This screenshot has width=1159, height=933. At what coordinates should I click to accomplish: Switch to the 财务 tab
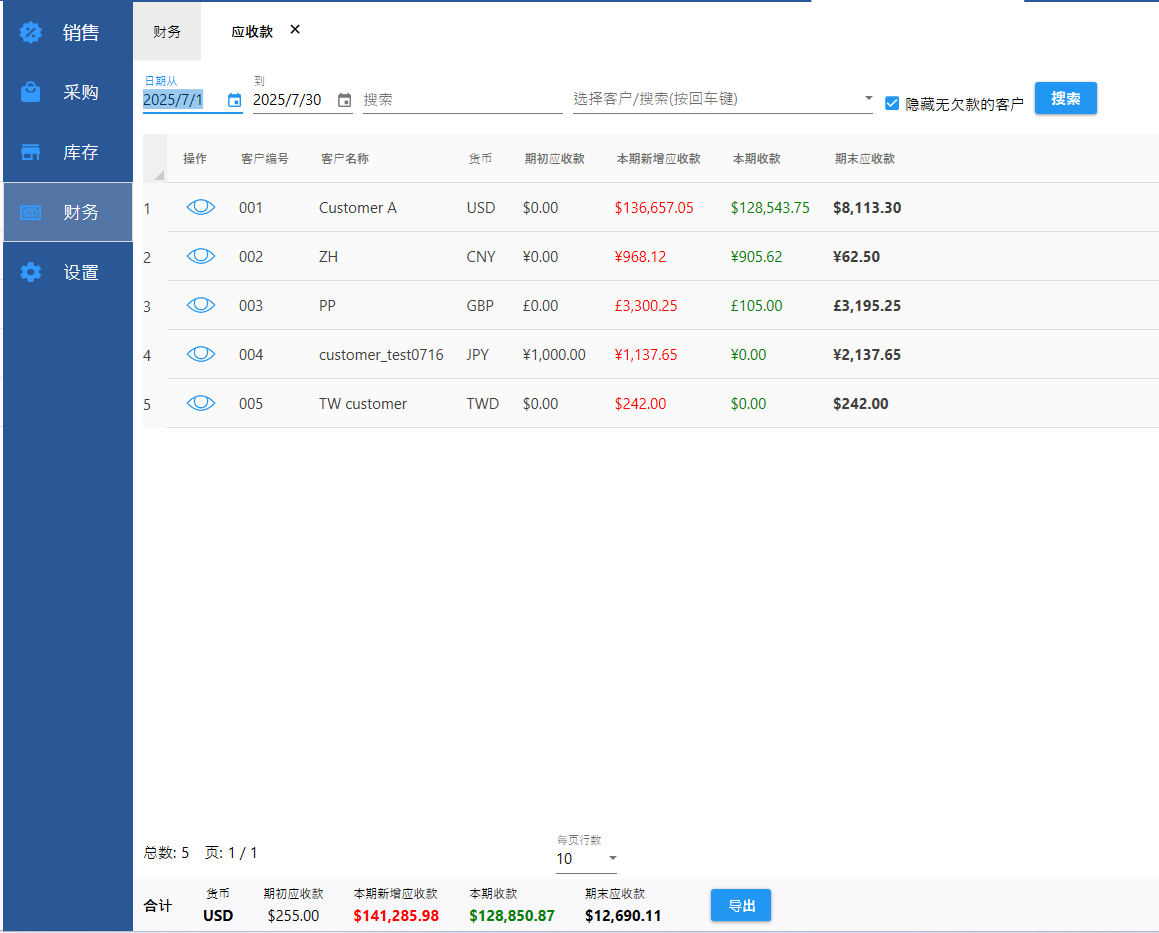[x=167, y=31]
